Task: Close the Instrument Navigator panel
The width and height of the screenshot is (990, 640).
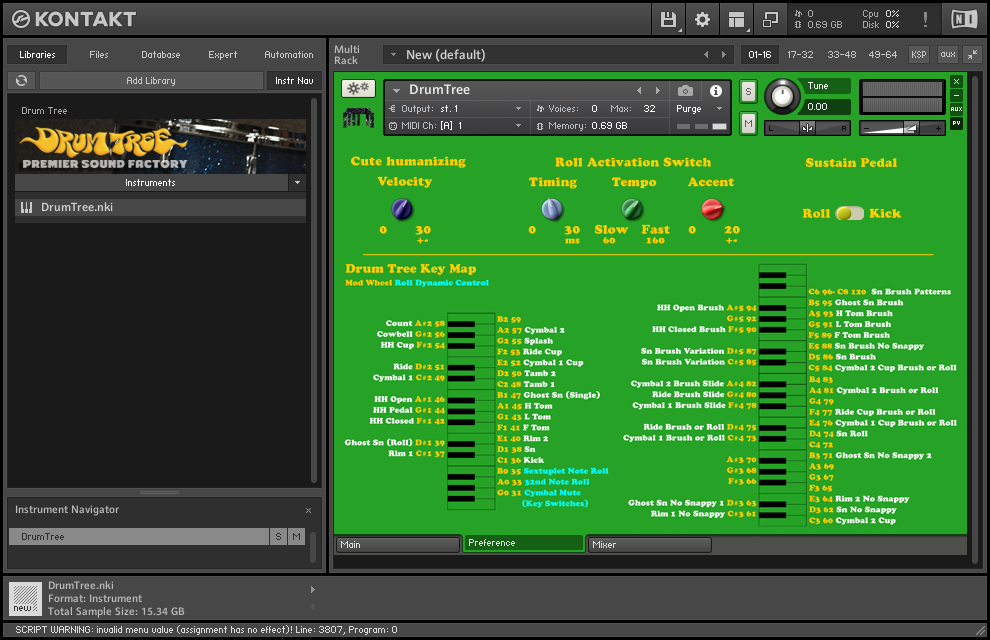Action: point(308,510)
